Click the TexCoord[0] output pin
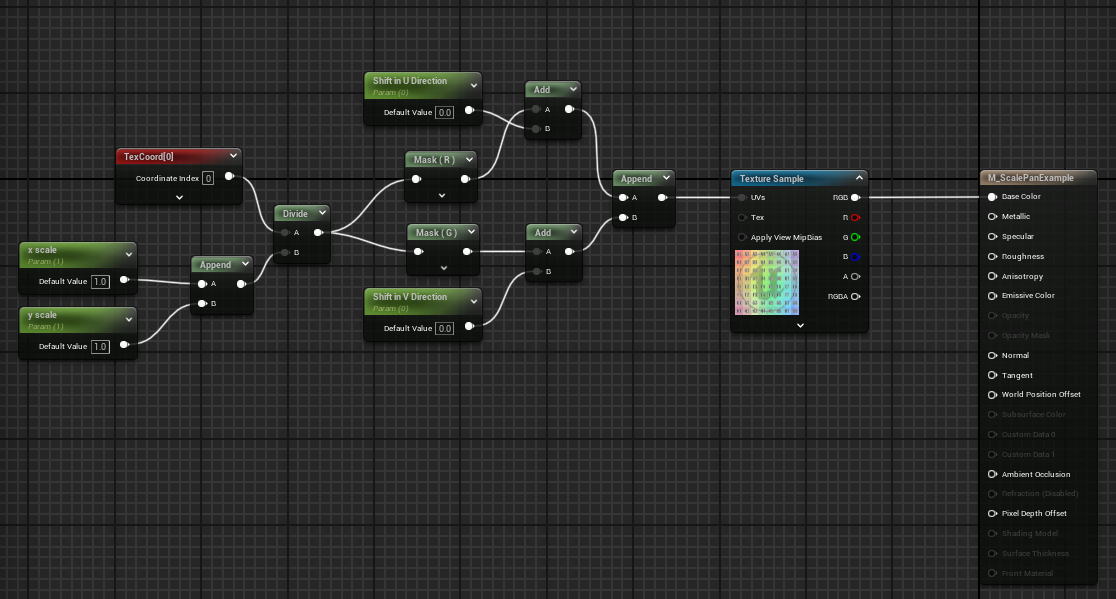 click(229, 177)
